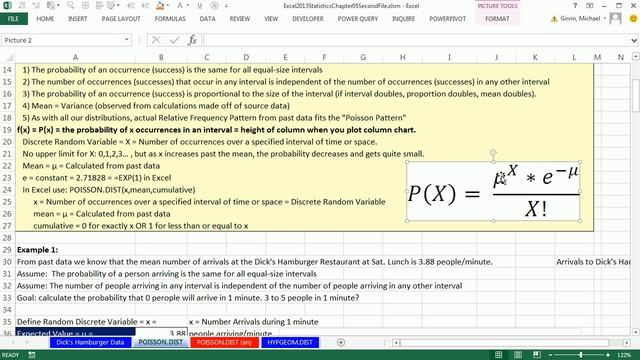Open the FILE backstage tab
This screenshot has width=640, height=360.
(x=13, y=19)
